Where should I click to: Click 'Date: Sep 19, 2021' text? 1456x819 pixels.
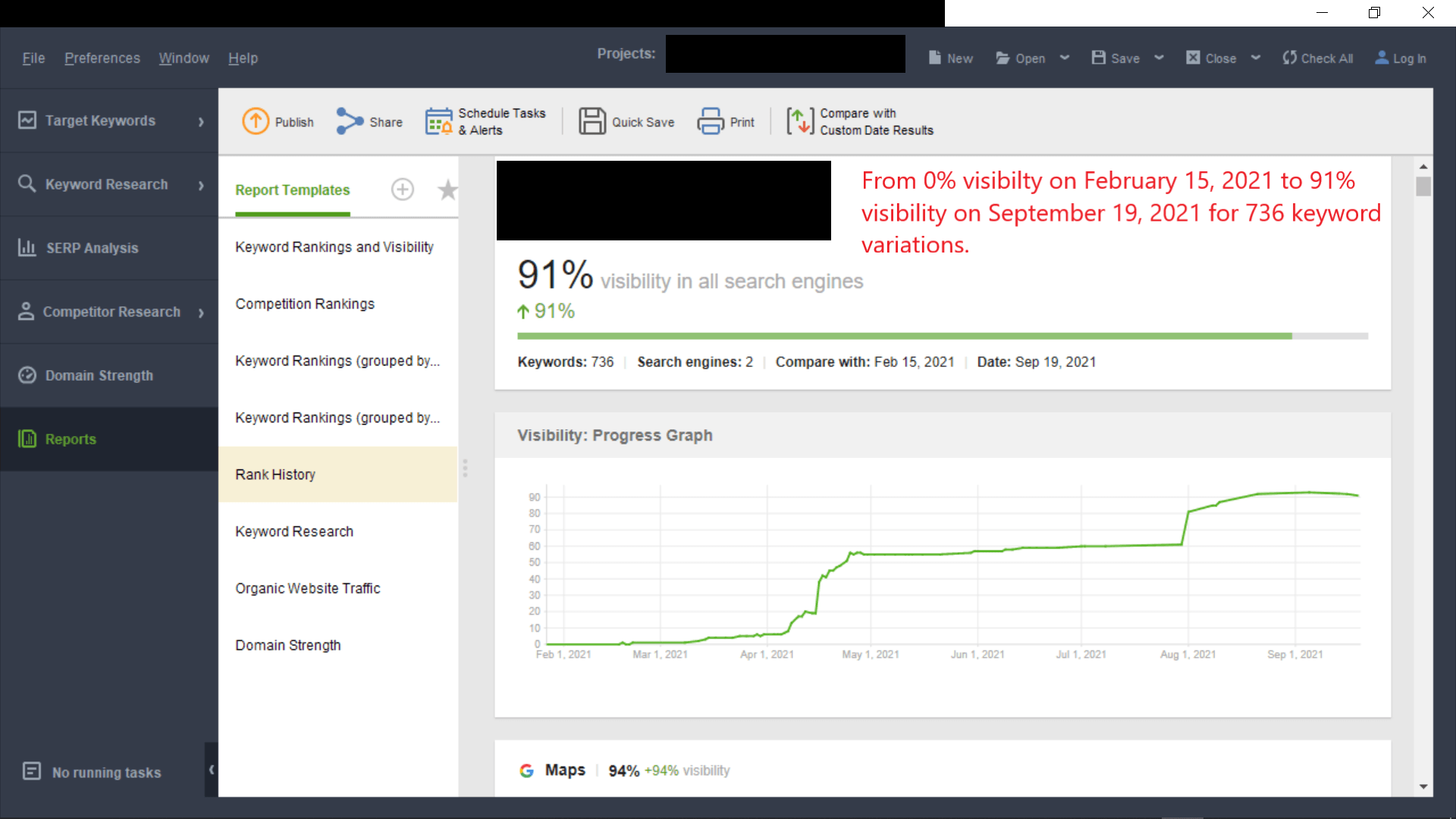click(1037, 362)
